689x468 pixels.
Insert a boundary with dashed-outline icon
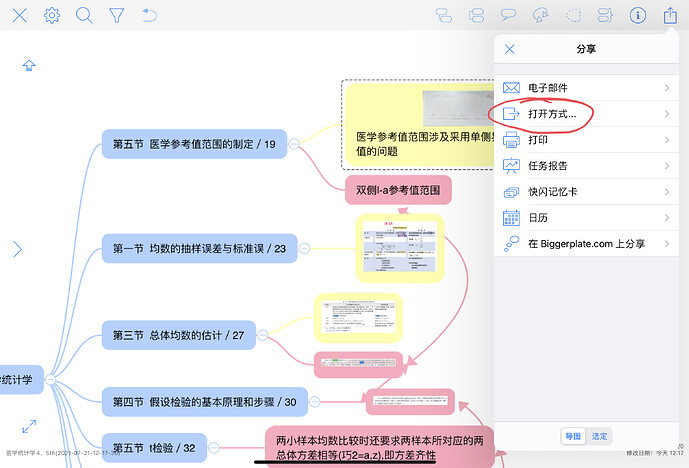(573, 16)
